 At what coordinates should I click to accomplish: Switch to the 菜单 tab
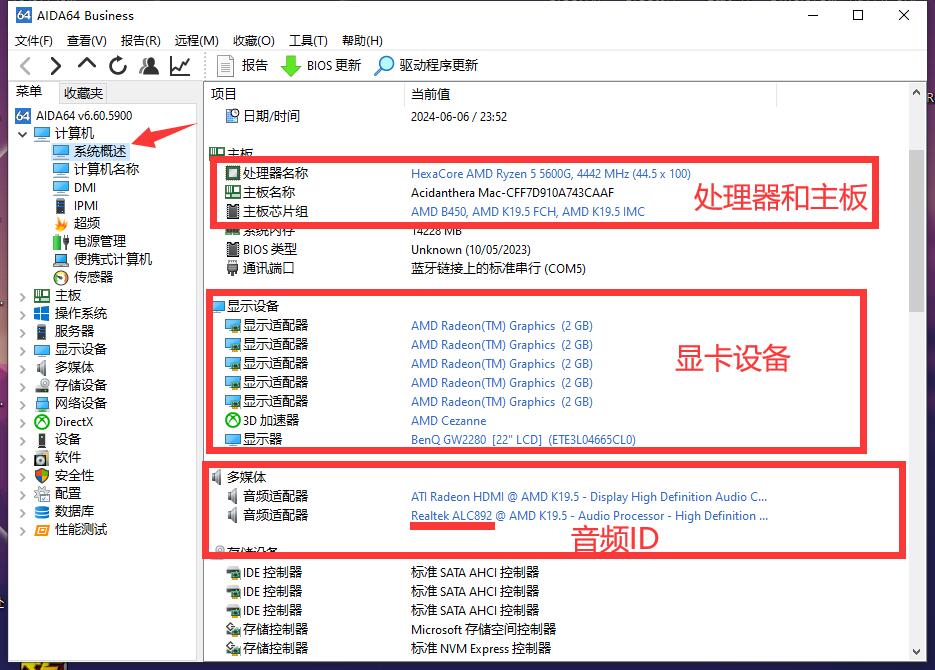[29, 92]
